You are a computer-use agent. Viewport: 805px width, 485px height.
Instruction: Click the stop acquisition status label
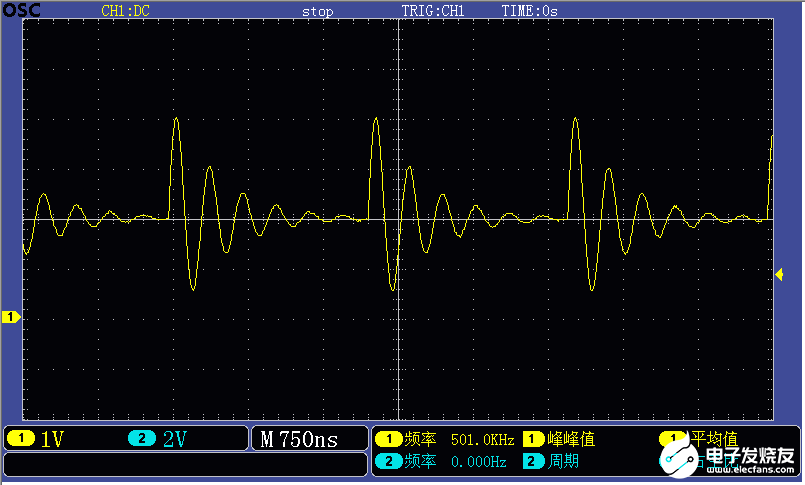pyautogui.click(x=317, y=11)
